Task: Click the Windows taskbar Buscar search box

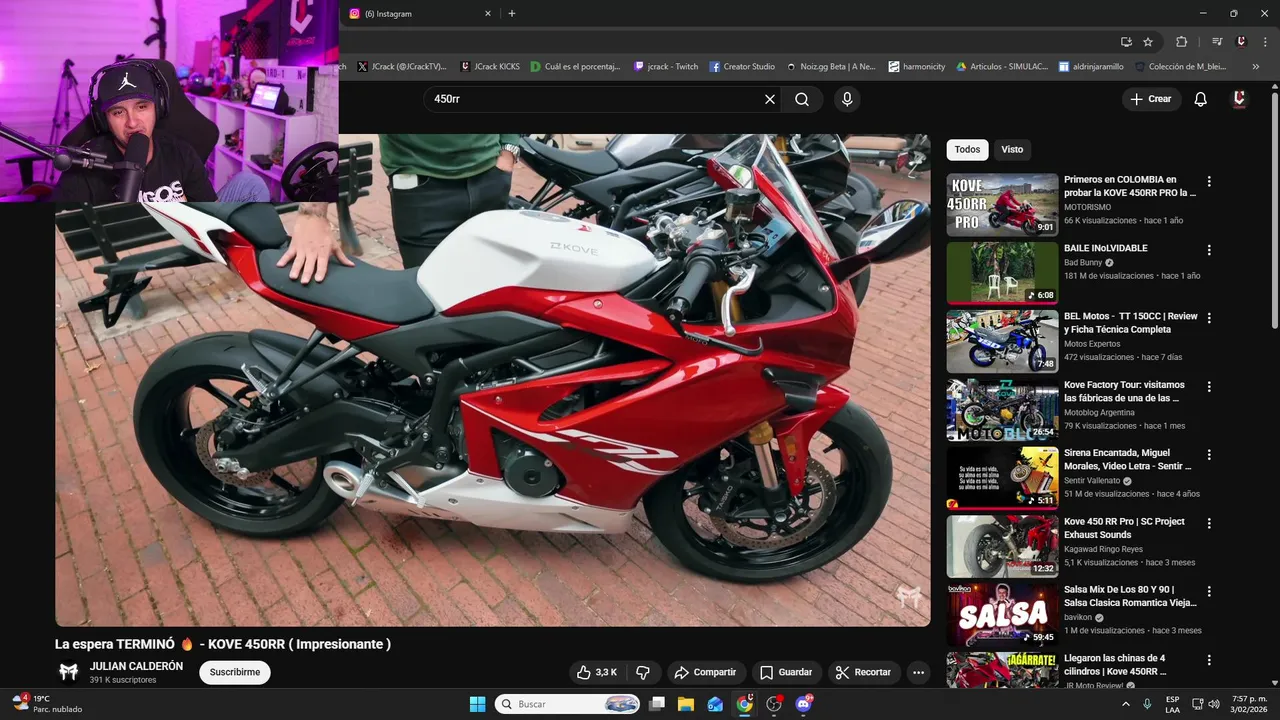Action: click(x=568, y=704)
